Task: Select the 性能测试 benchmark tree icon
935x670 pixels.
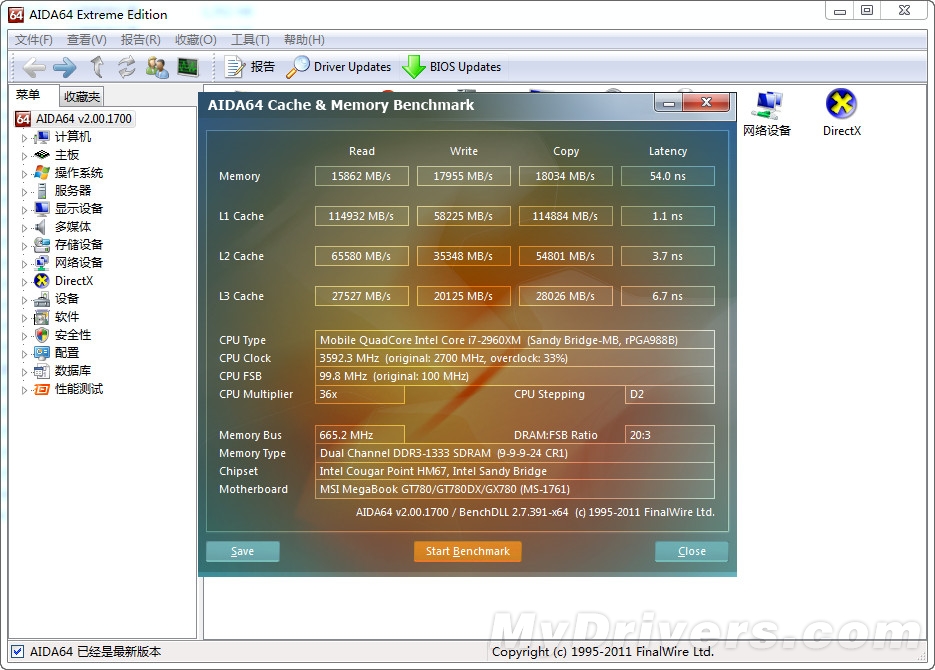Action: tap(42, 389)
